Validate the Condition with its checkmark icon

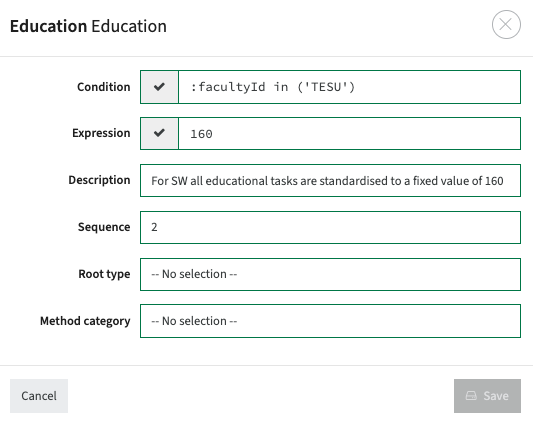pyautogui.click(x=159, y=87)
